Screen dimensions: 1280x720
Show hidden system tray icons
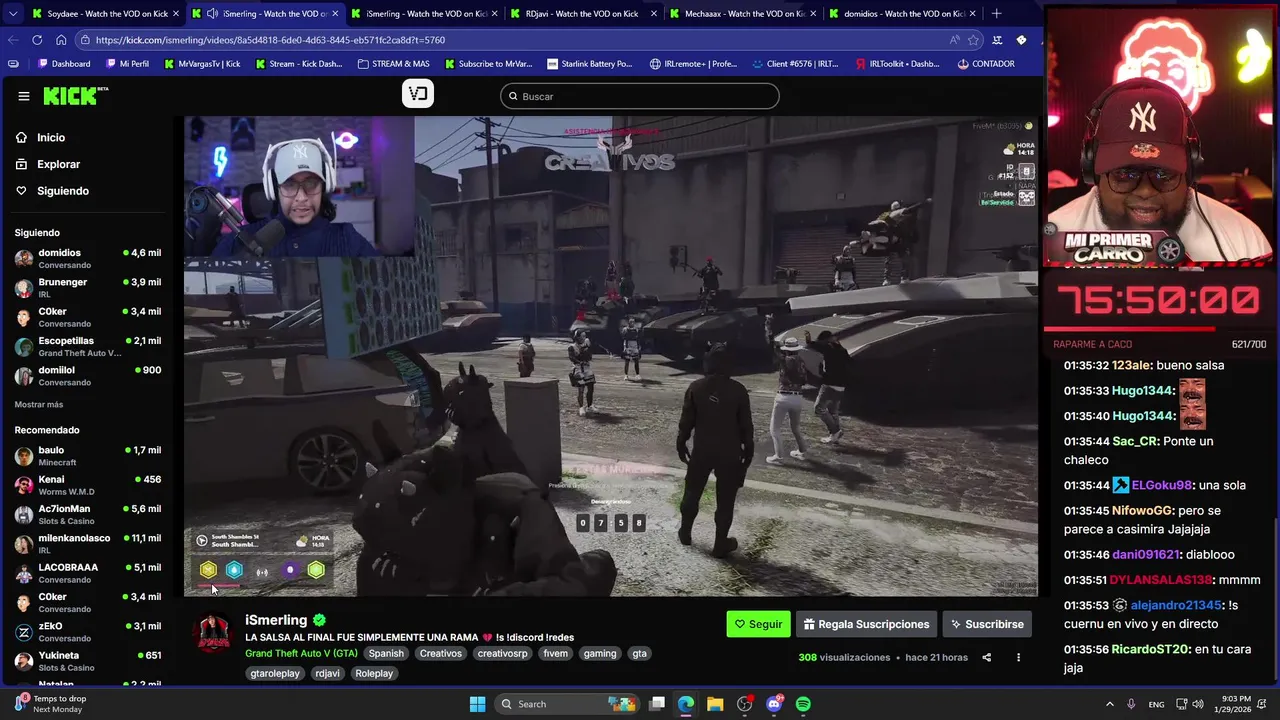point(1109,704)
